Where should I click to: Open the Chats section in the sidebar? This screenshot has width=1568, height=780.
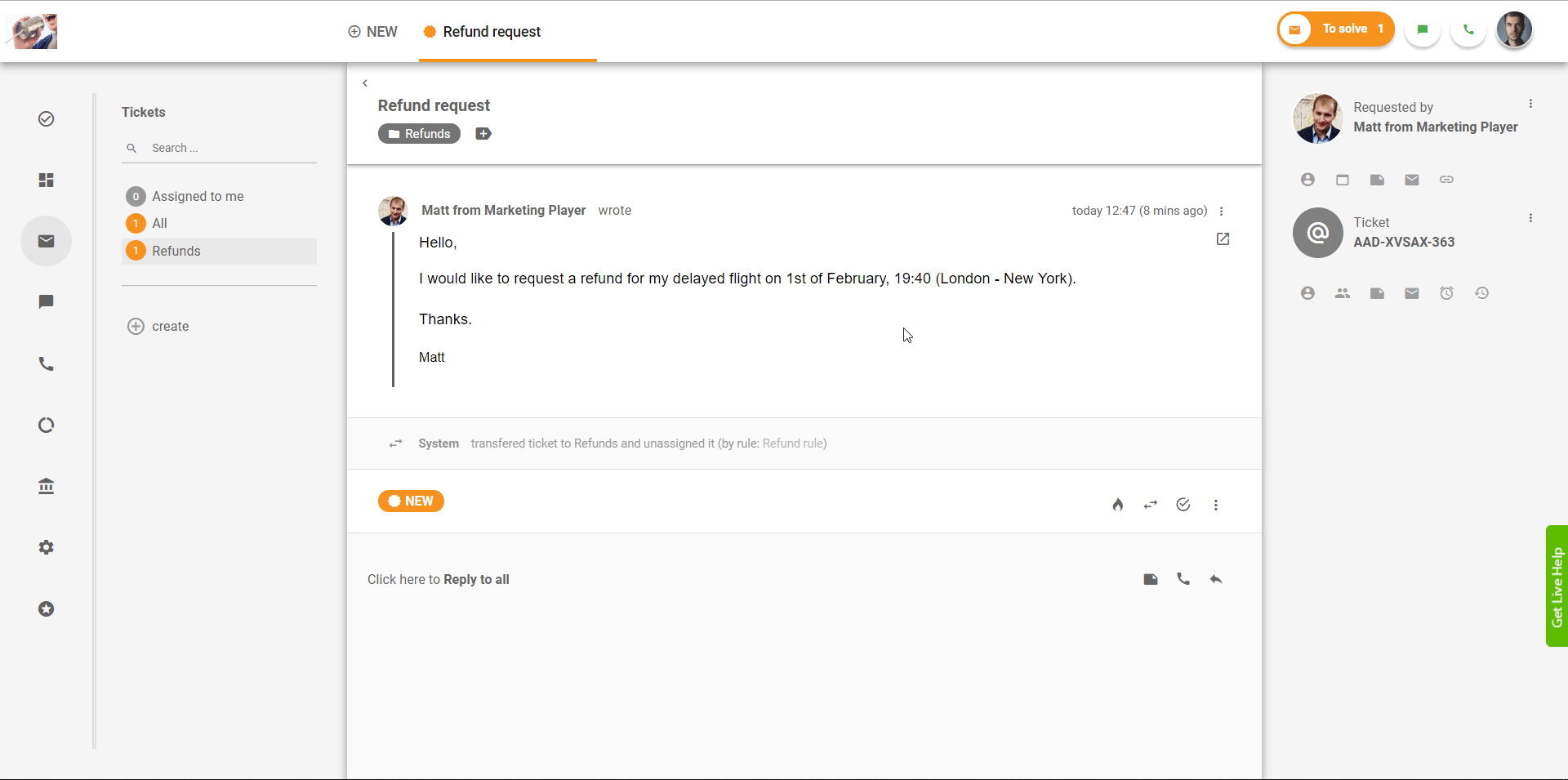coord(46,302)
